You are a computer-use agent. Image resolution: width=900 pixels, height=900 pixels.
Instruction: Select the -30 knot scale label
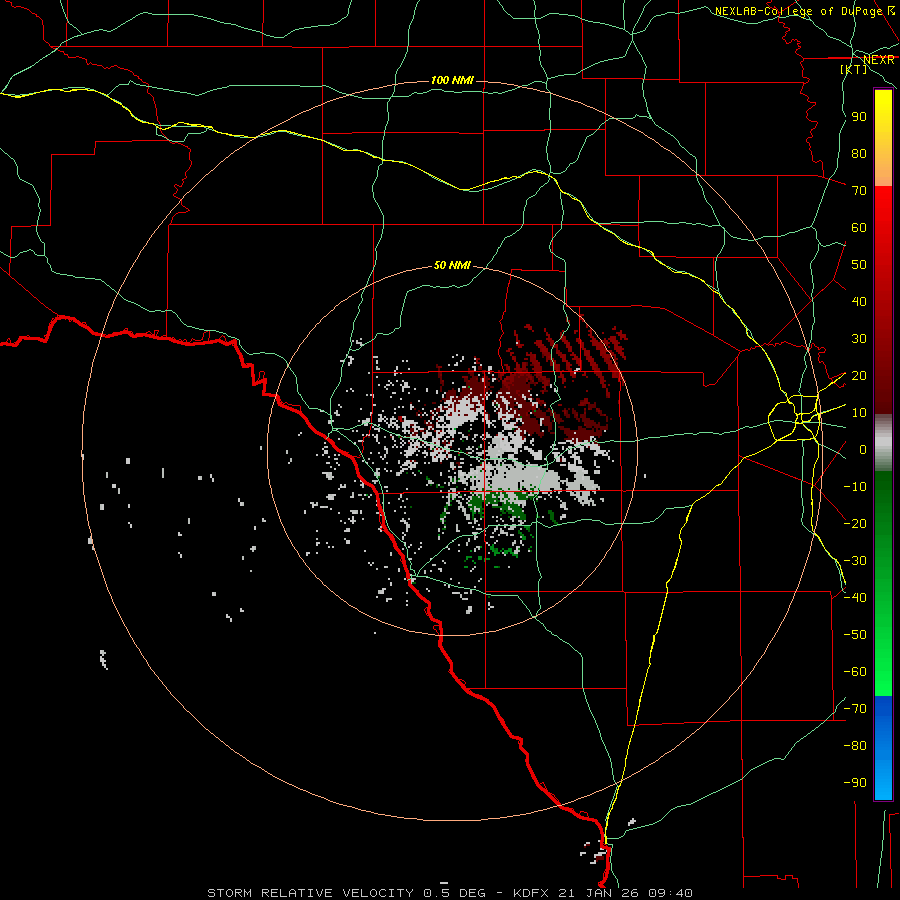pos(855,561)
